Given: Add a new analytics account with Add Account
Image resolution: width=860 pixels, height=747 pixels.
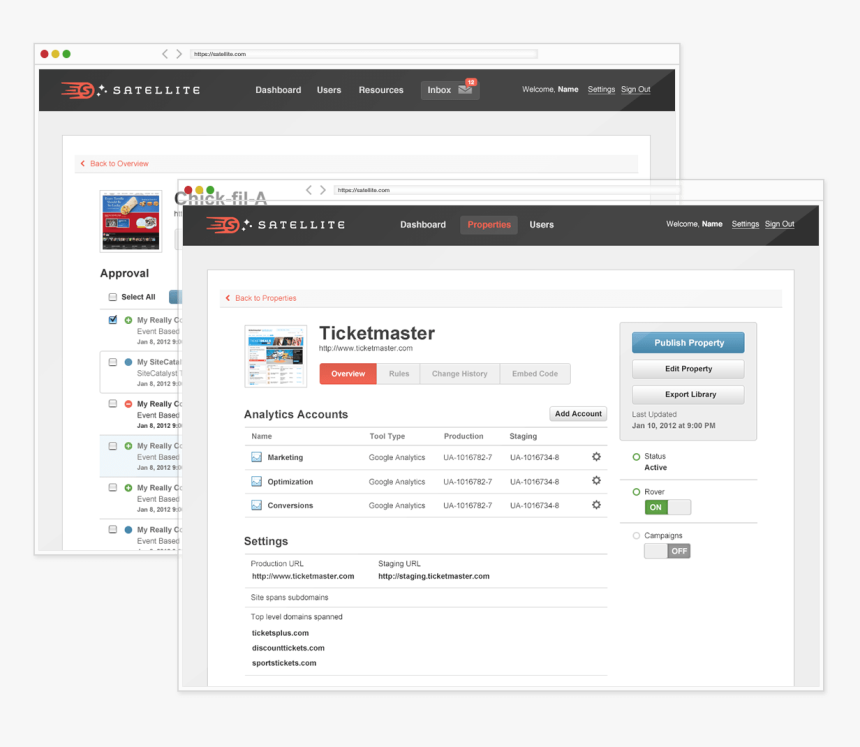Looking at the screenshot, I should [578, 413].
